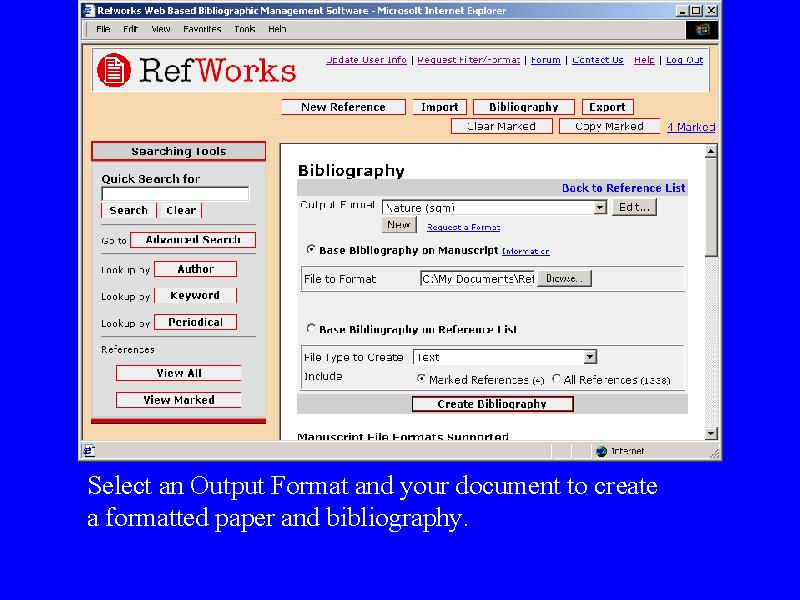The width and height of the screenshot is (800, 600).
Task: Click the Export button
Action: [607, 107]
